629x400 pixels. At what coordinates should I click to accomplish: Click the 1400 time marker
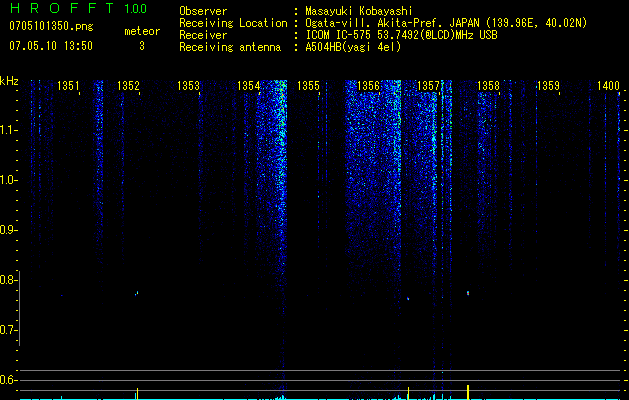(608, 86)
